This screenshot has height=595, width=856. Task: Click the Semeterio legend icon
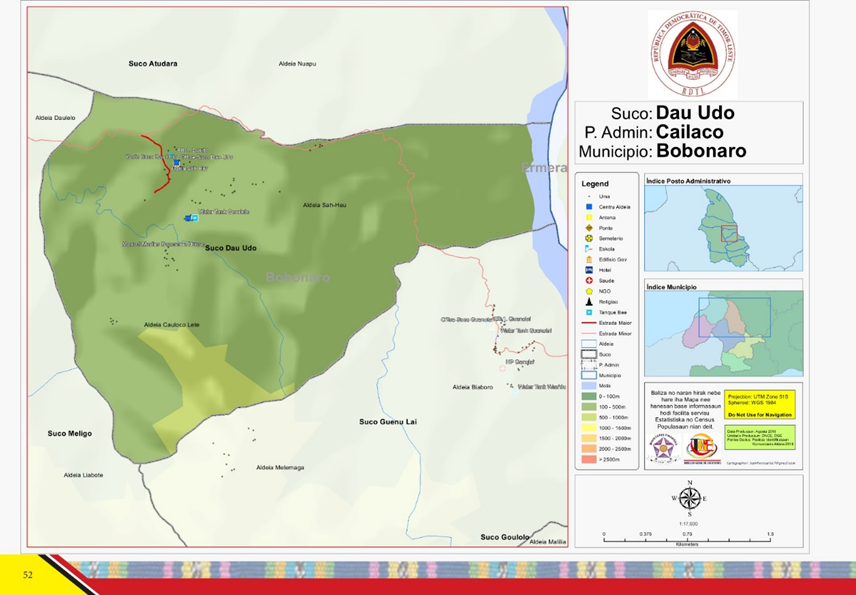pyautogui.click(x=589, y=238)
